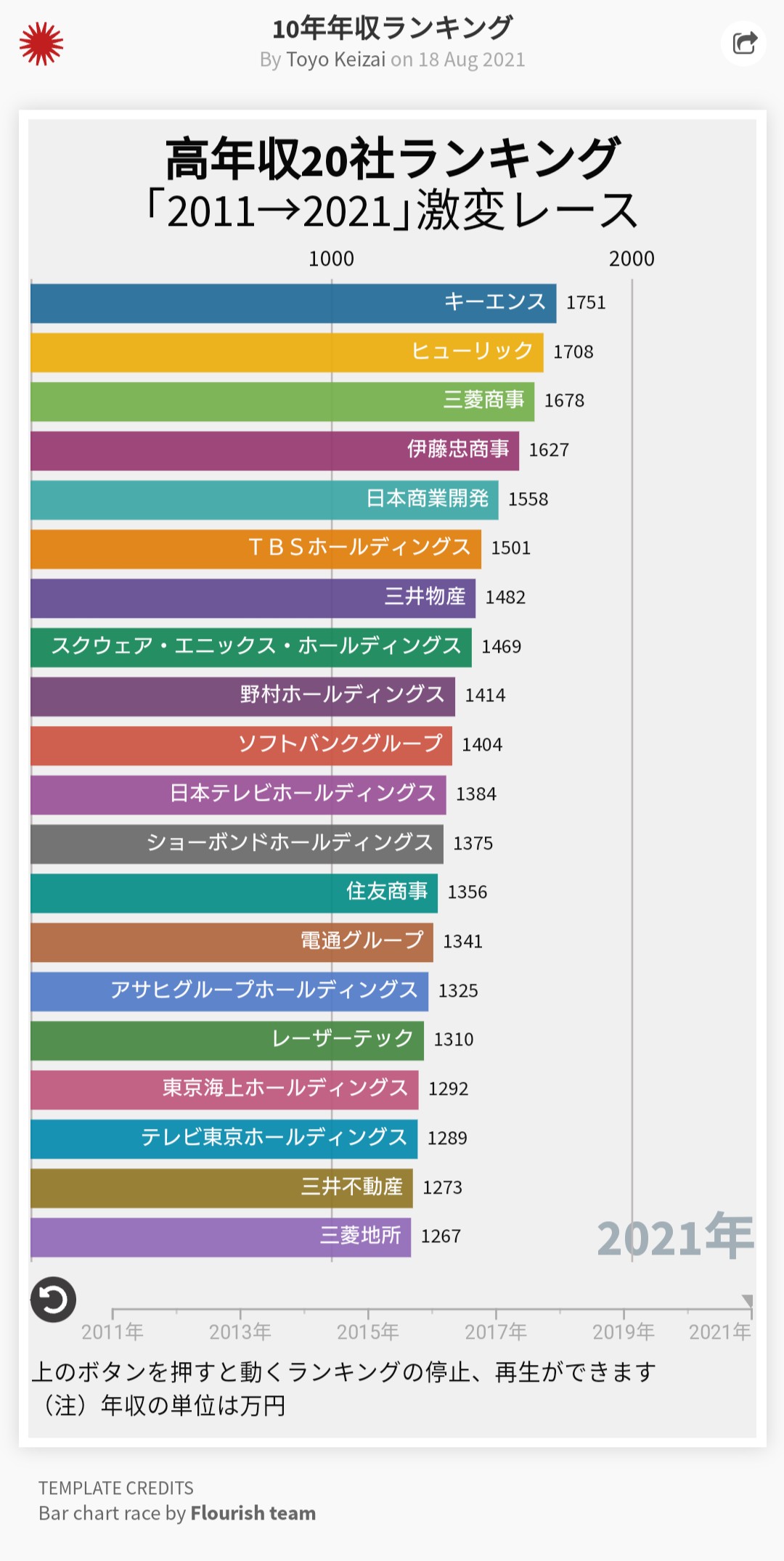This screenshot has height=1561, width=784.
Task: Open the Flourish team credits link
Action: tap(253, 1513)
